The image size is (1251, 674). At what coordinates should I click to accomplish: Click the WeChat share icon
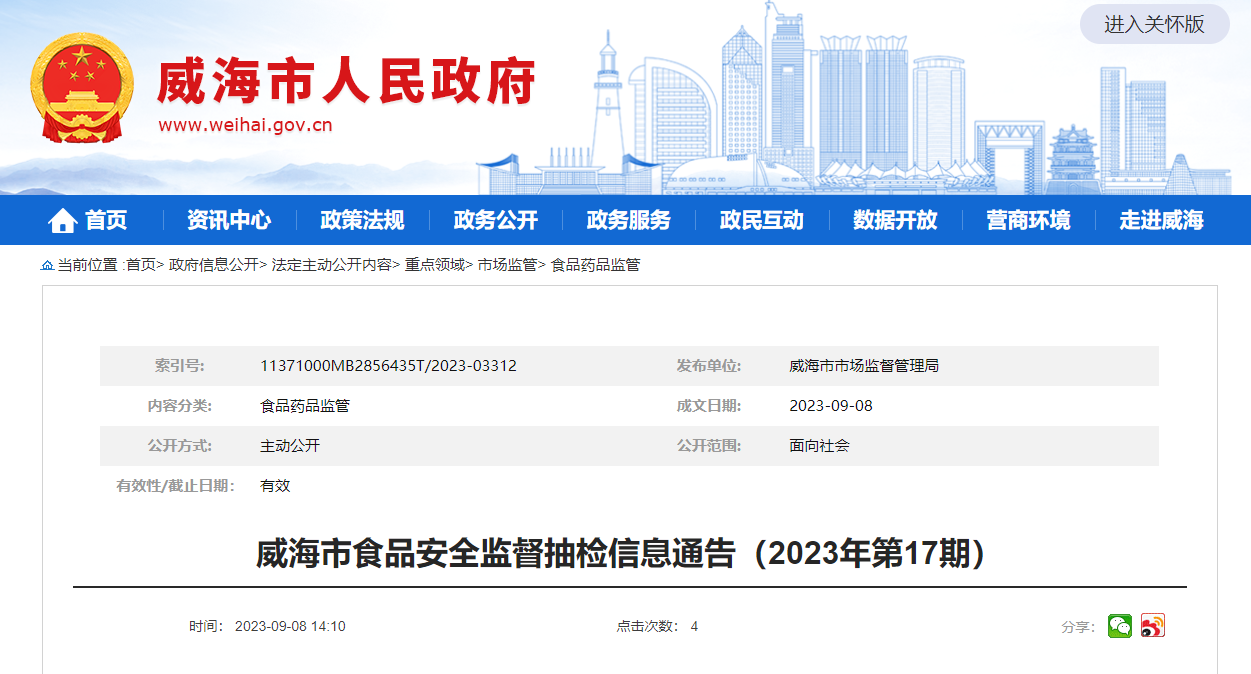(1120, 626)
